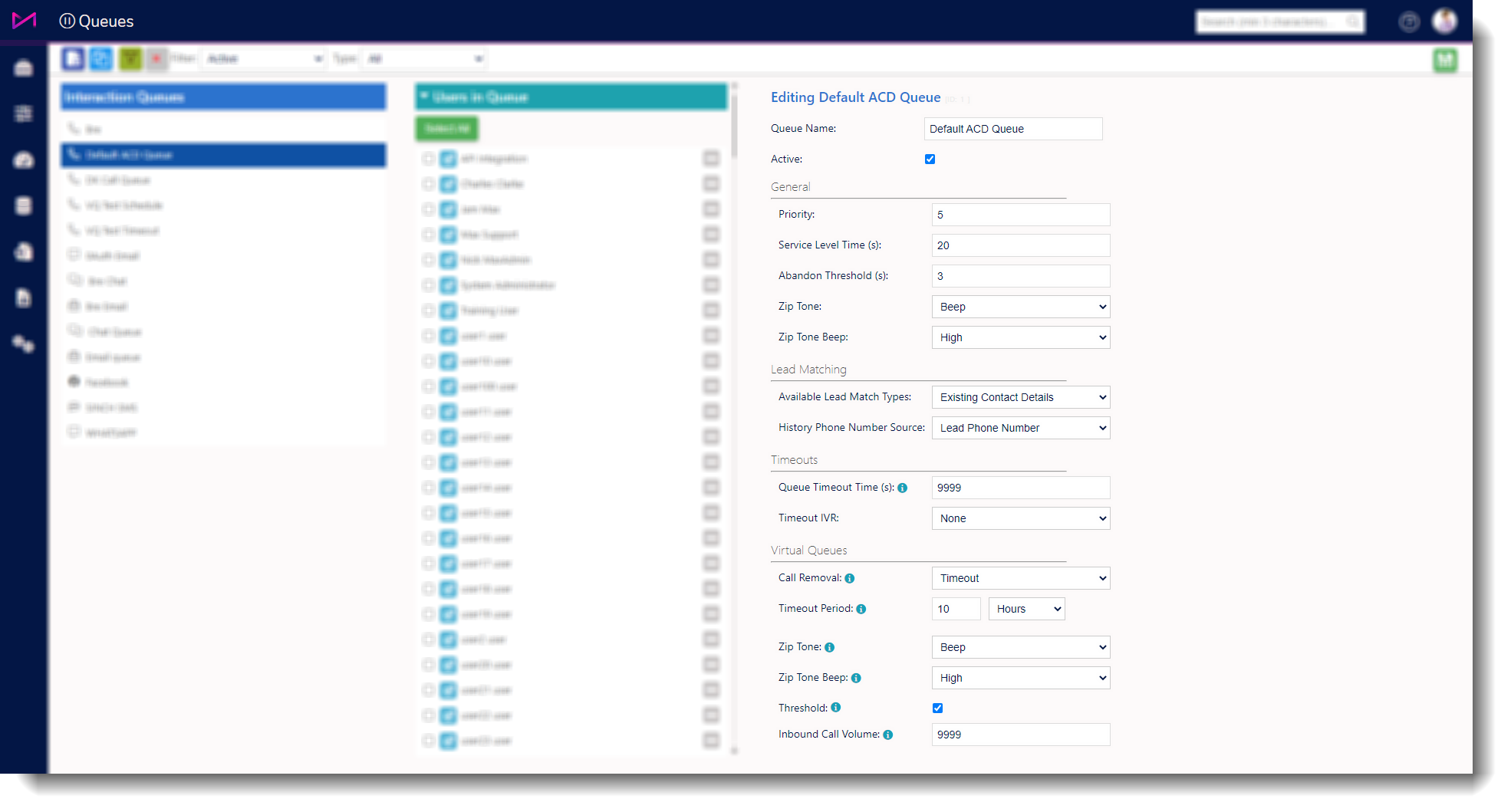The height and width of the screenshot is (812, 1511).
Task: Click the help icon in the header
Action: 1408,21
